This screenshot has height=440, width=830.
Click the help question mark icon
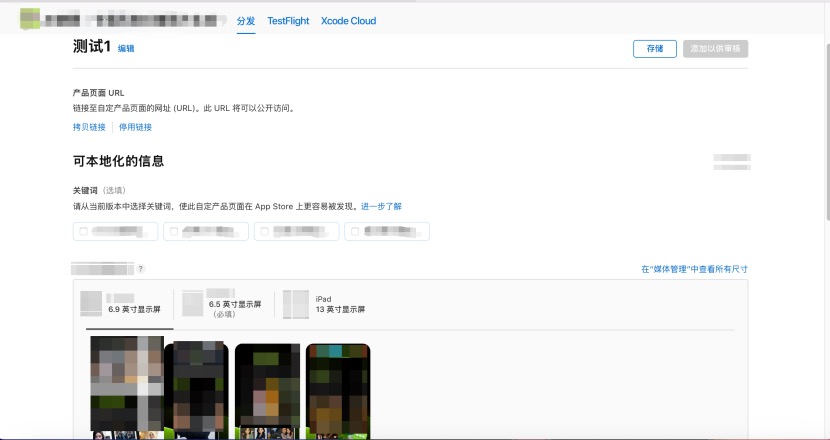pyautogui.click(x=141, y=269)
